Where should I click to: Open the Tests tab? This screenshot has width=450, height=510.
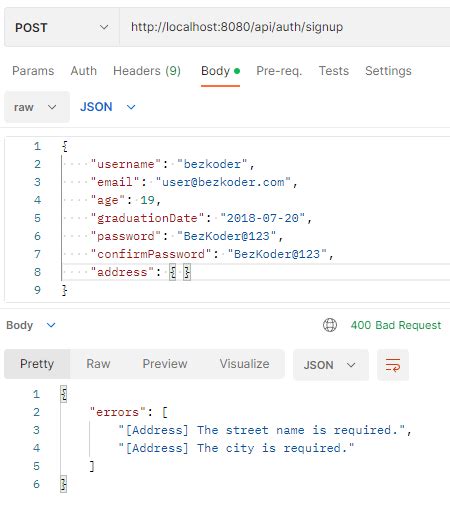point(334,71)
